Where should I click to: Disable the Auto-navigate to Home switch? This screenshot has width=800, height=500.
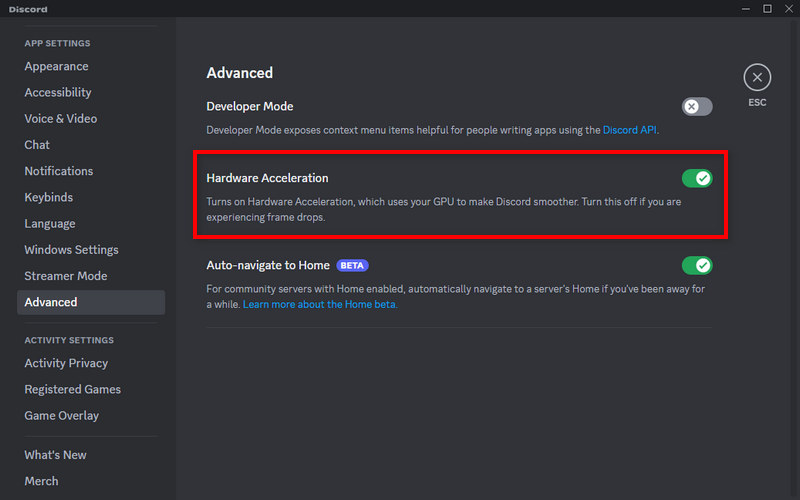[x=697, y=265]
